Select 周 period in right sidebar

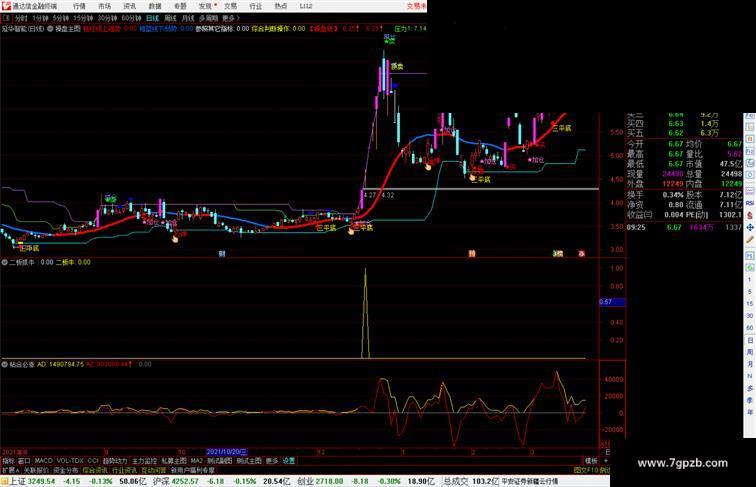750,352
